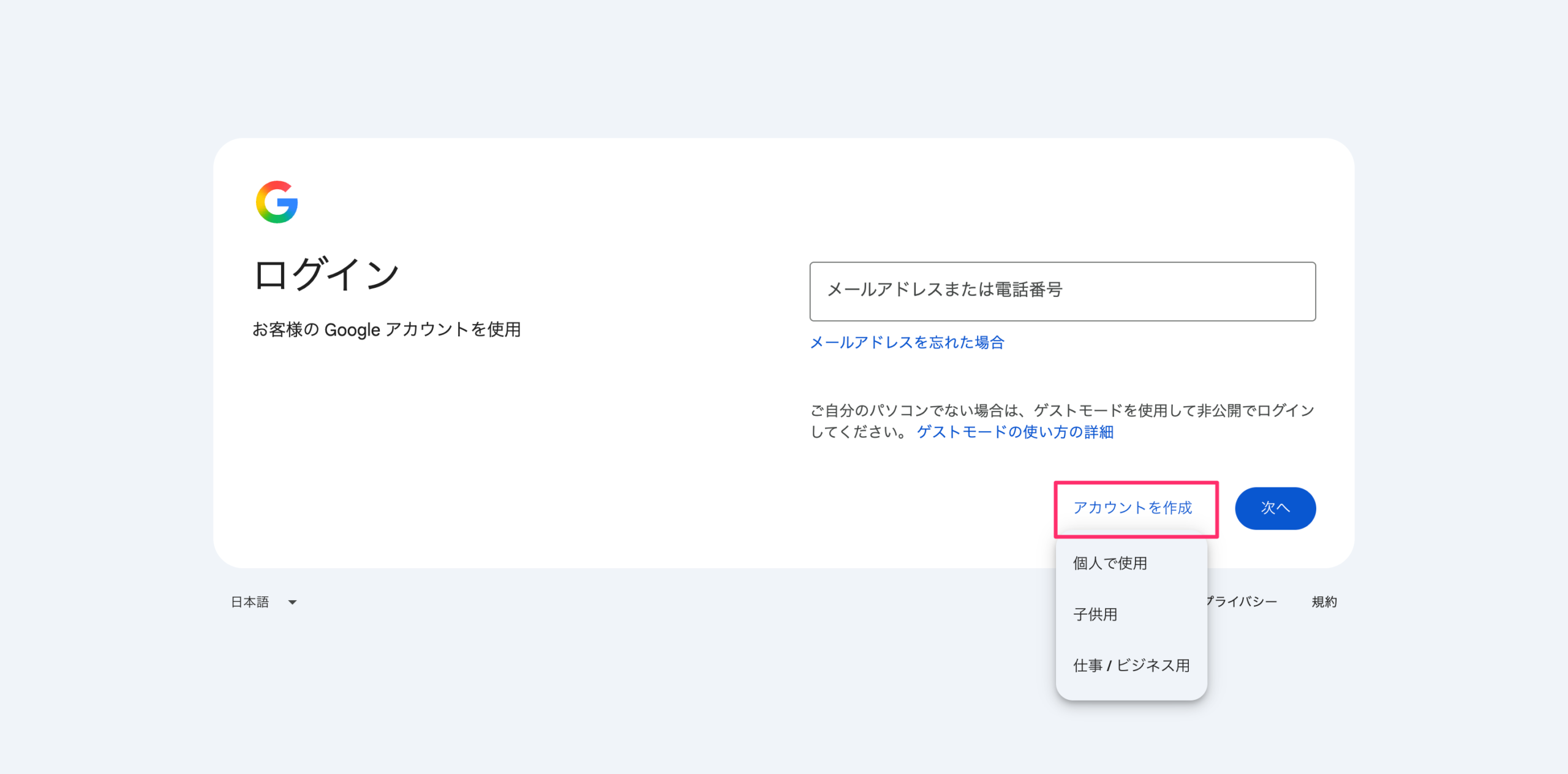
Task: Click the アカウントを作成 button
Action: [1133, 508]
